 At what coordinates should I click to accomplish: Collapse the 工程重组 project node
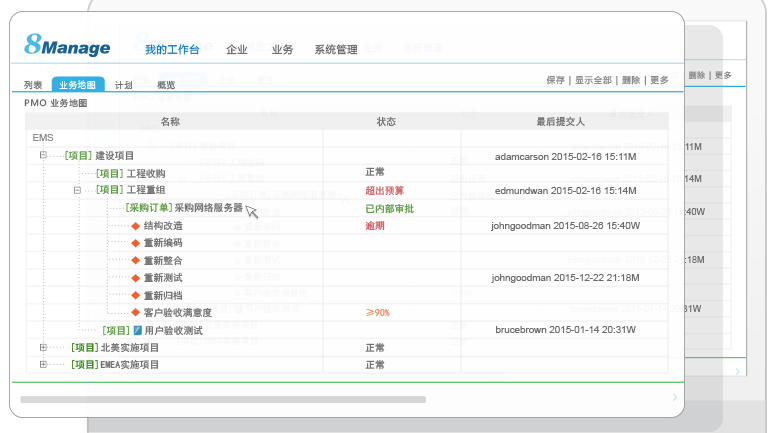[x=77, y=189]
